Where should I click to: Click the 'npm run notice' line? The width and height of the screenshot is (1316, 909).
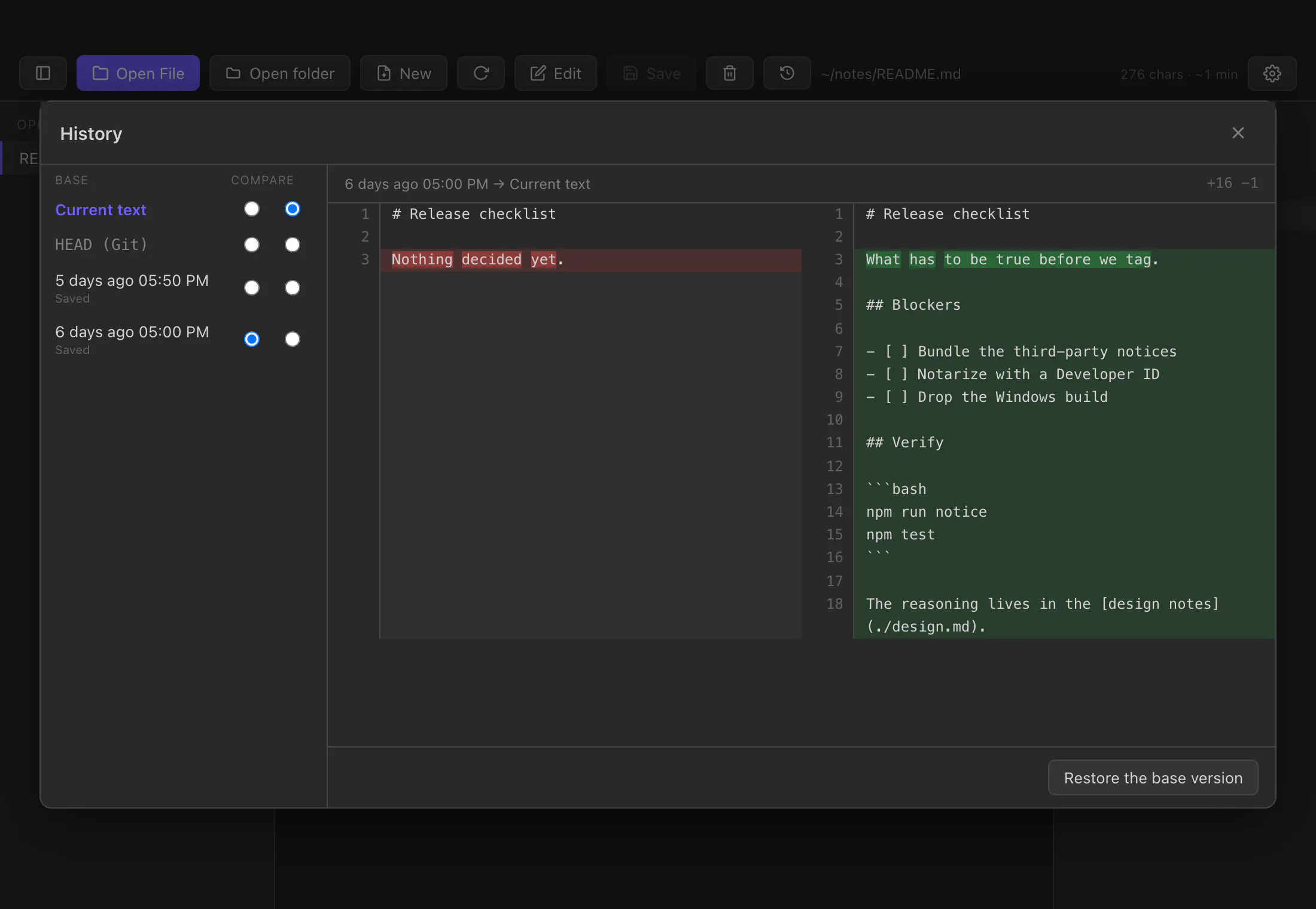(1065, 512)
